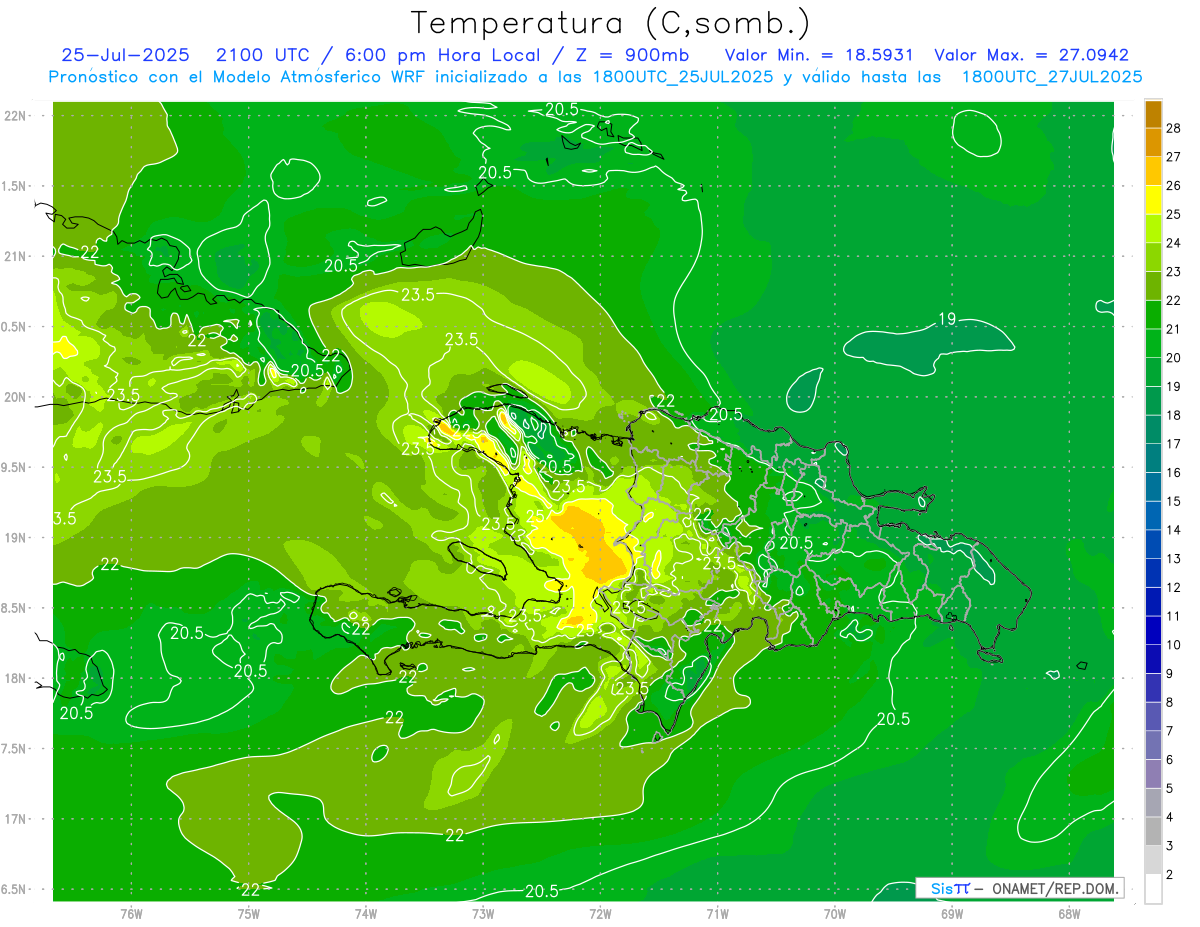Select the date text "25-Jul-2025"
The image size is (1200, 927).
[127, 55]
